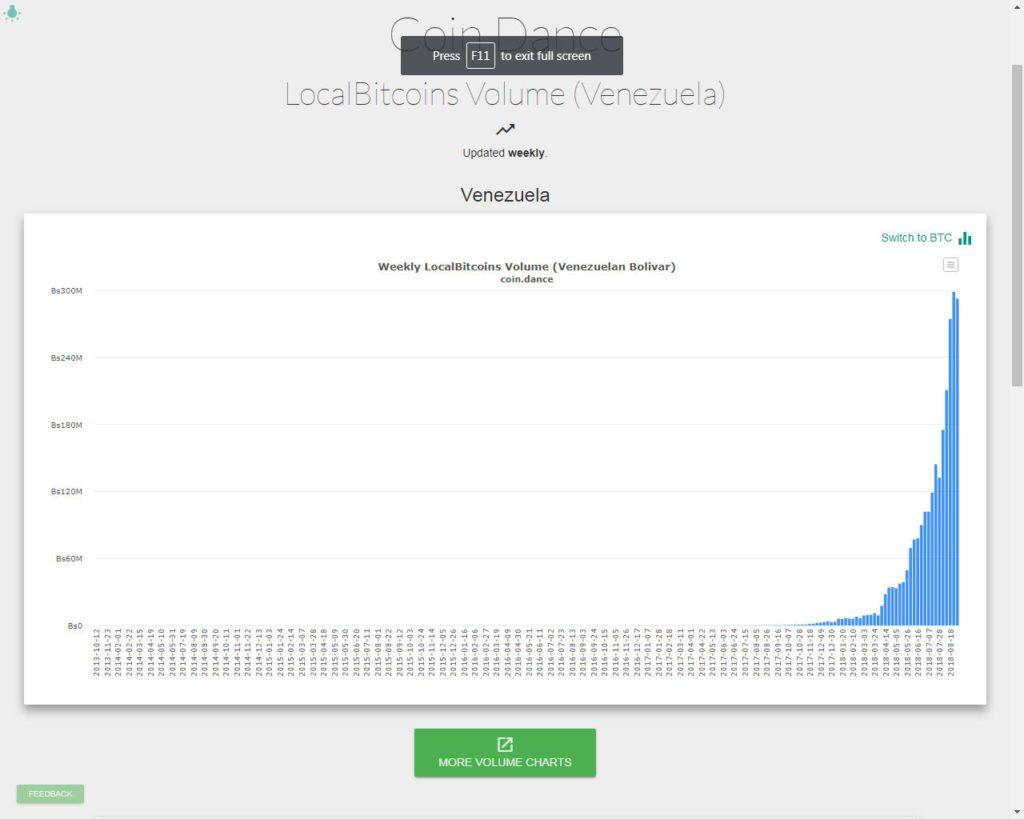Click the 2013-10-12 date label on the x-axis
Viewport: 1024px width, 819px height.
(x=97, y=652)
